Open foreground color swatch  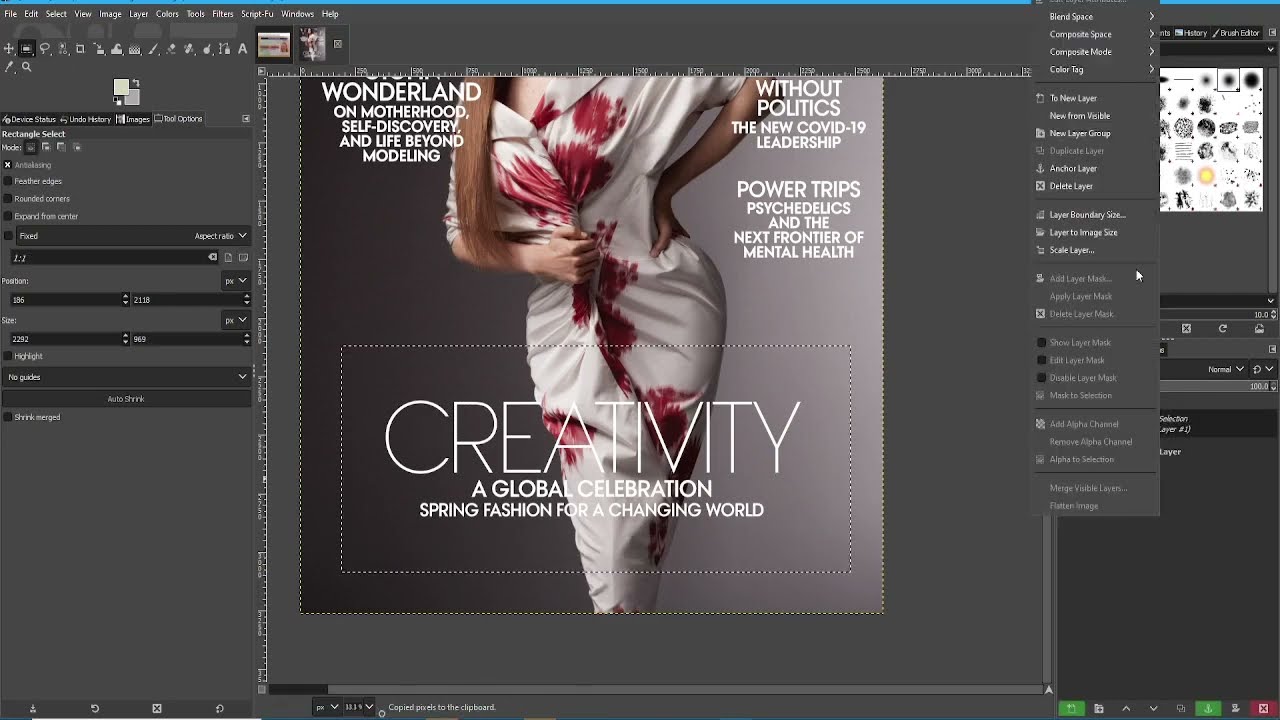coord(121,87)
